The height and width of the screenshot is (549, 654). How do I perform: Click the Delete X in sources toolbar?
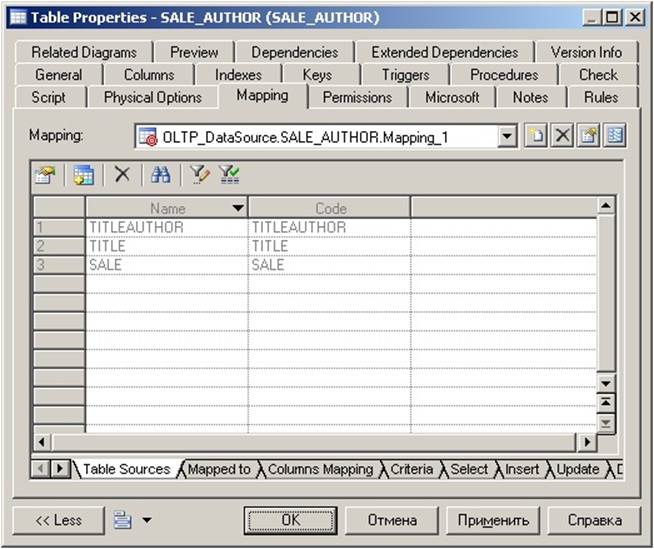pos(122,174)
